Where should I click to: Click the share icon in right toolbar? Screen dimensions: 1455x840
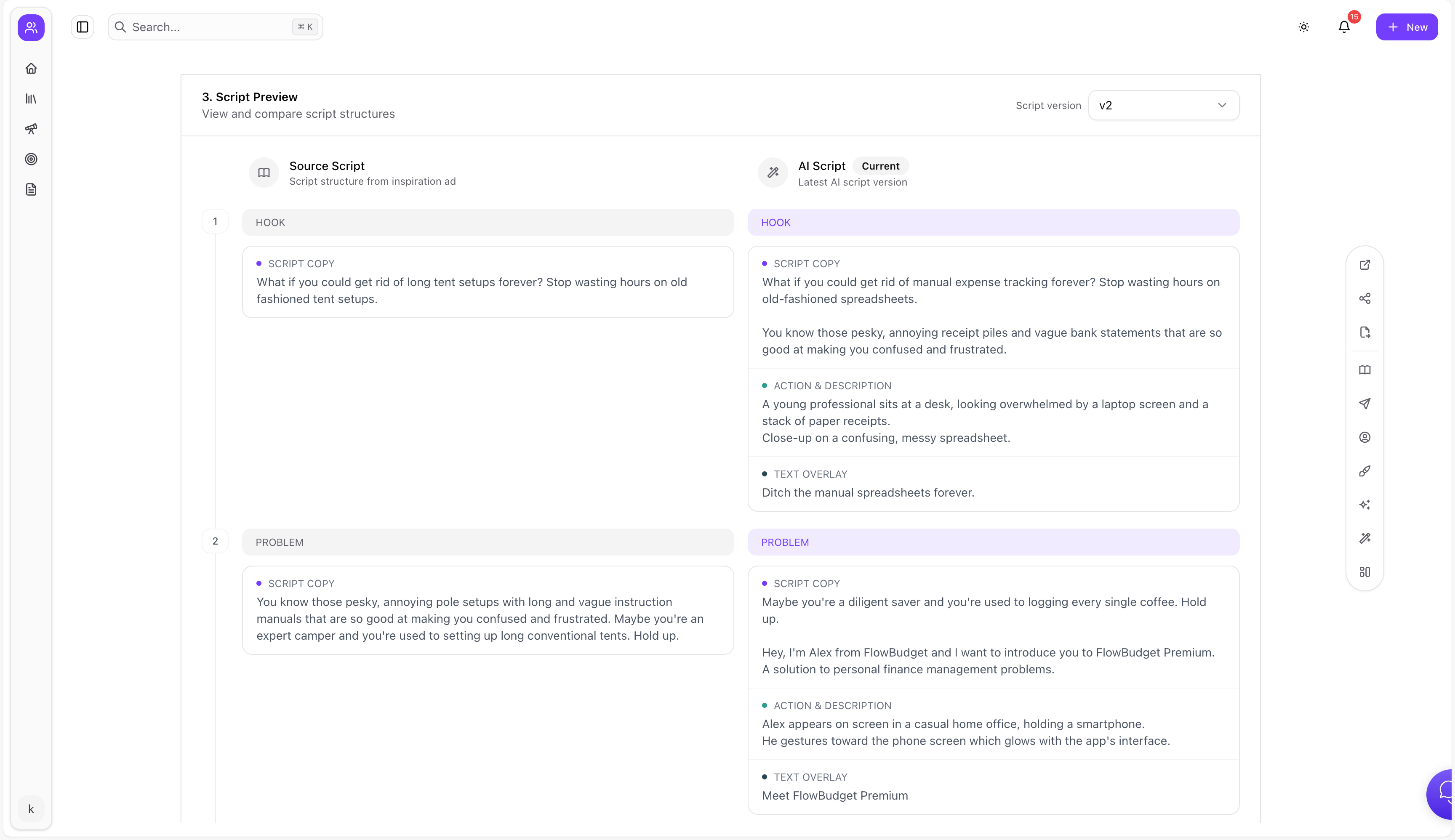tap(1364, 298)
